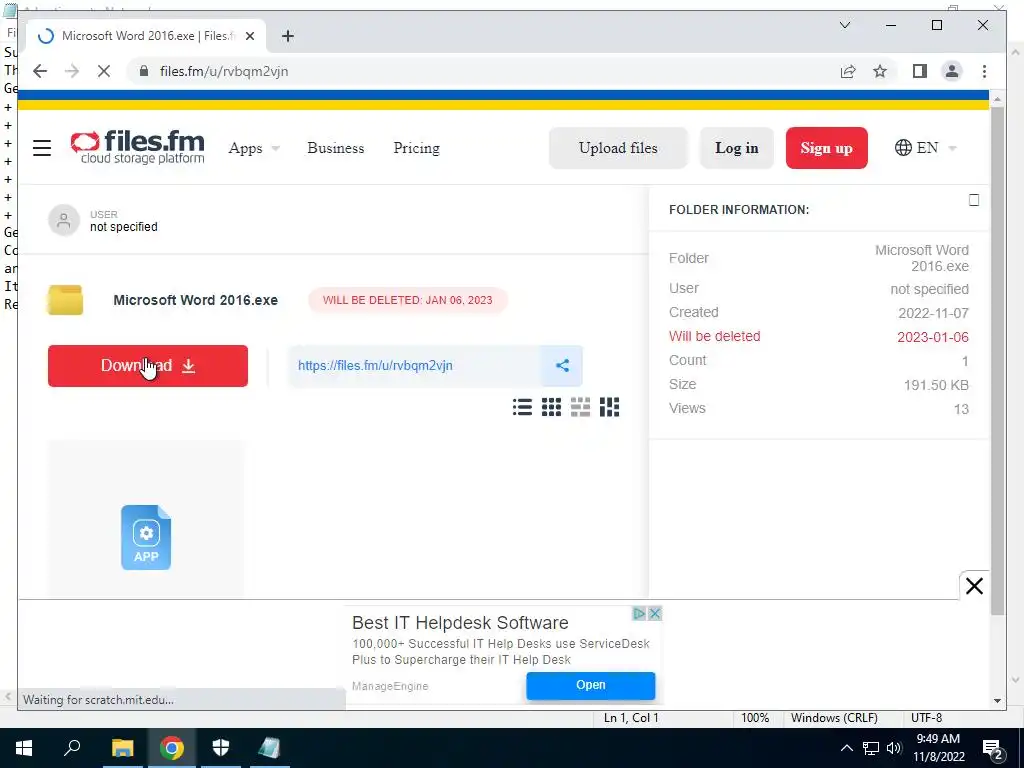Screen dimensions: 1024x768
Task: Click the files.fm share link field
Action: click(x=415, y=366)
